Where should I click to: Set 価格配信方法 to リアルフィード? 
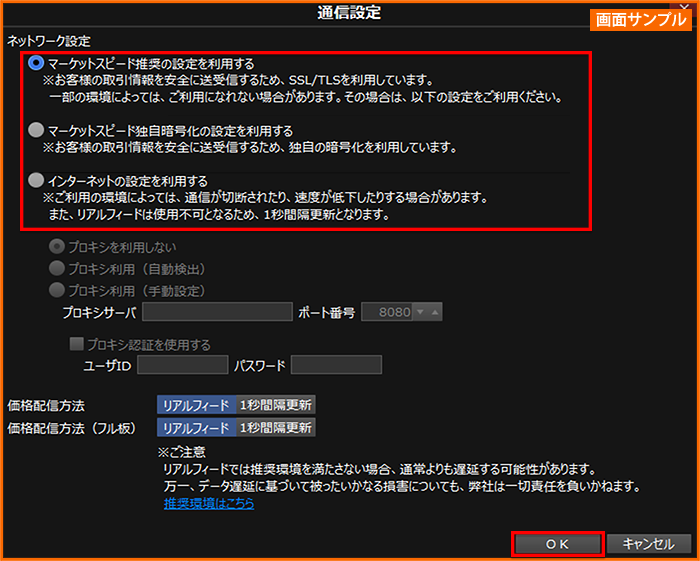point(196,405)
